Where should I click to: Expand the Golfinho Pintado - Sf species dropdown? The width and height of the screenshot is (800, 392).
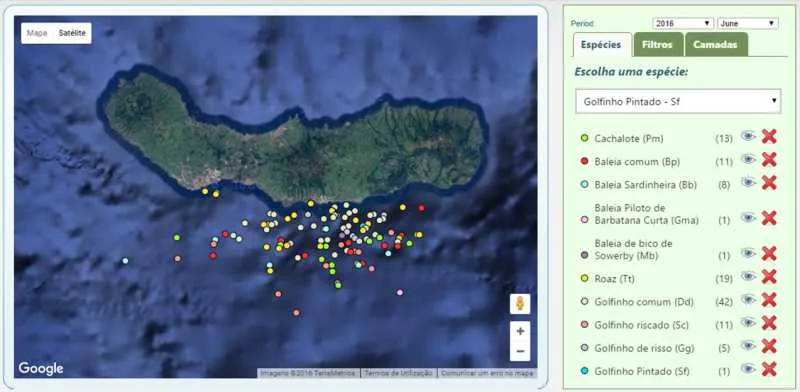click(x=678, y=101)
